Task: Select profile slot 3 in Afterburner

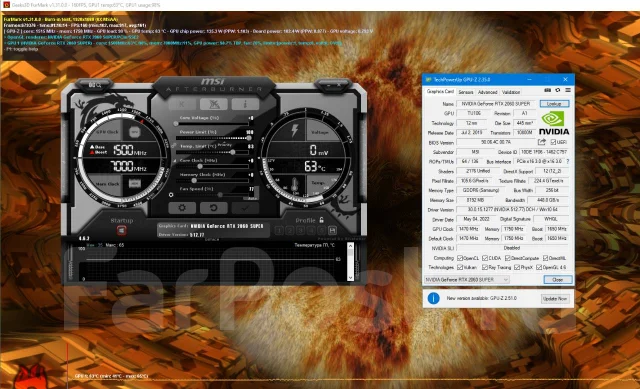Action: 300,231
